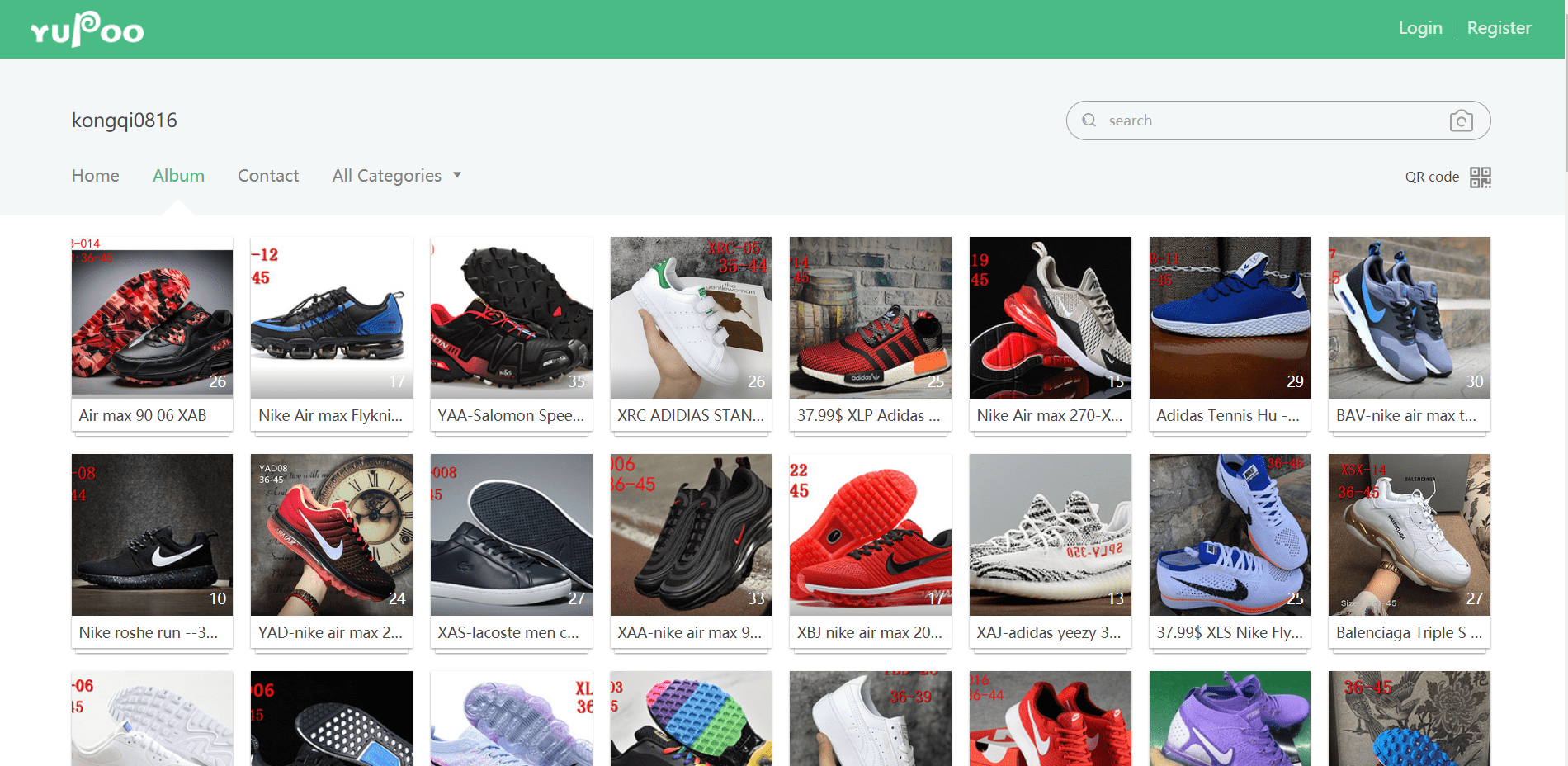The width and height of the screenshot is (1568, 766).
Task: Click title 'XRC ADIDAS STAN...'
Action: tap(691, 415)
